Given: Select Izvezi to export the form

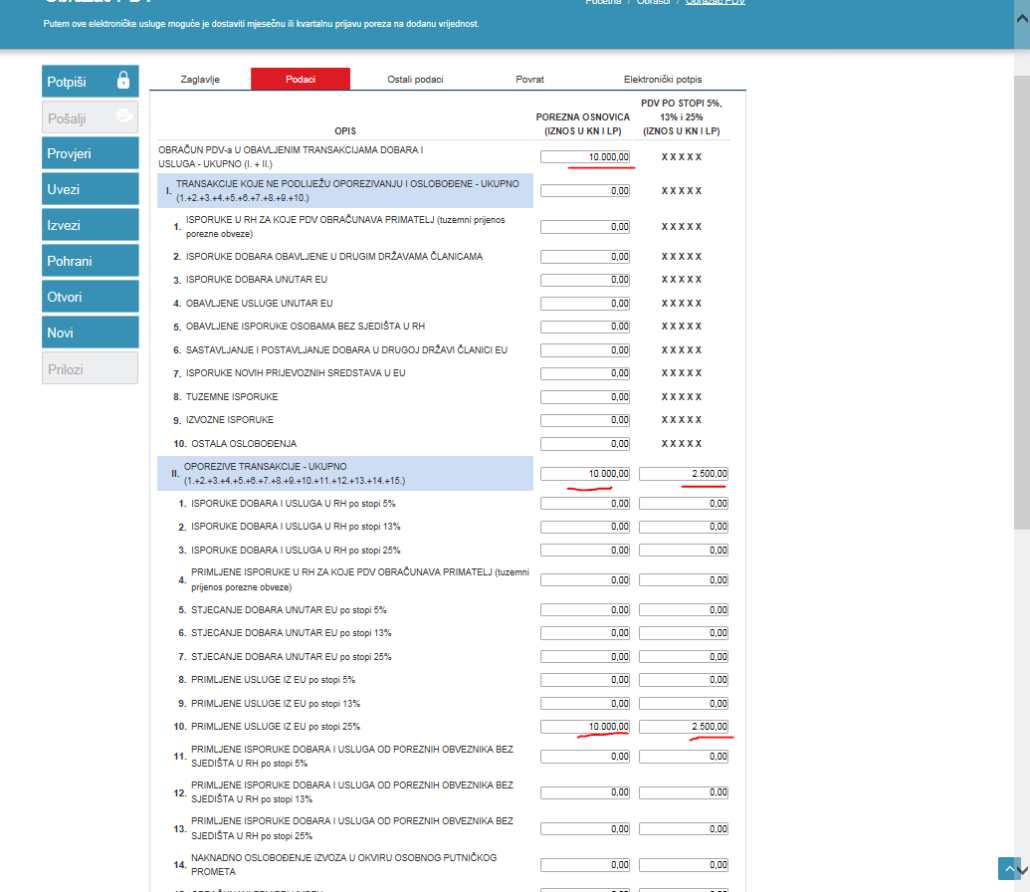Looking at the screenshot, I should tap(88, 224).
